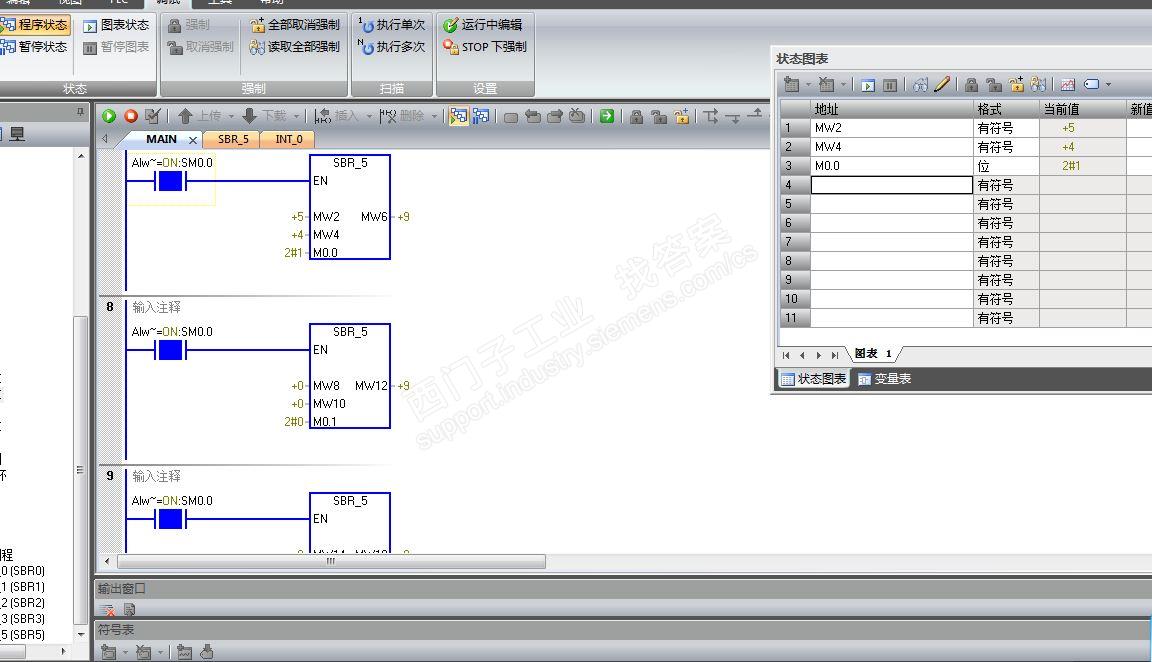This screenshot has height=662, width=1152.
Task: Toggle 图表状态 in the ribbon
Action: pyautogui.click(x=116, y=25)
